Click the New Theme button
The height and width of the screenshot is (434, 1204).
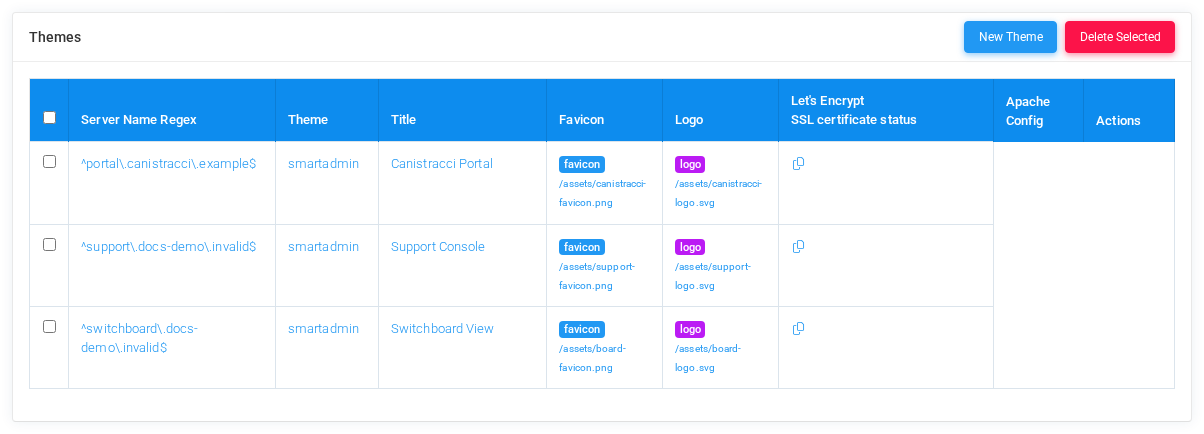click(x=1010, y=37)
